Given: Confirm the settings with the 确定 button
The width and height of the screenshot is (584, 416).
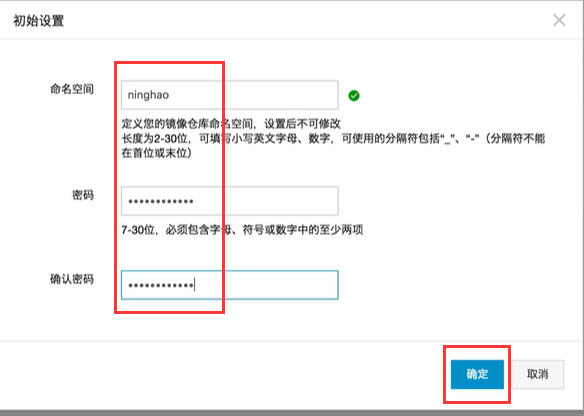Looking at the screenshot, I should pyautogui.click(x=477, y=374).
